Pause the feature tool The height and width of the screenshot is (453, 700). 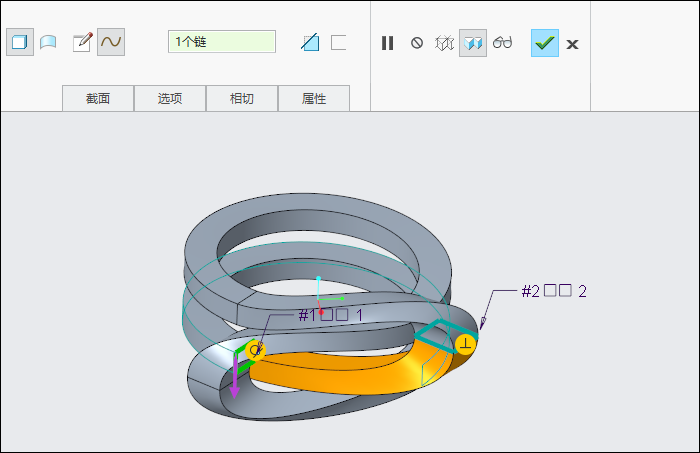[x=388, y=43]
